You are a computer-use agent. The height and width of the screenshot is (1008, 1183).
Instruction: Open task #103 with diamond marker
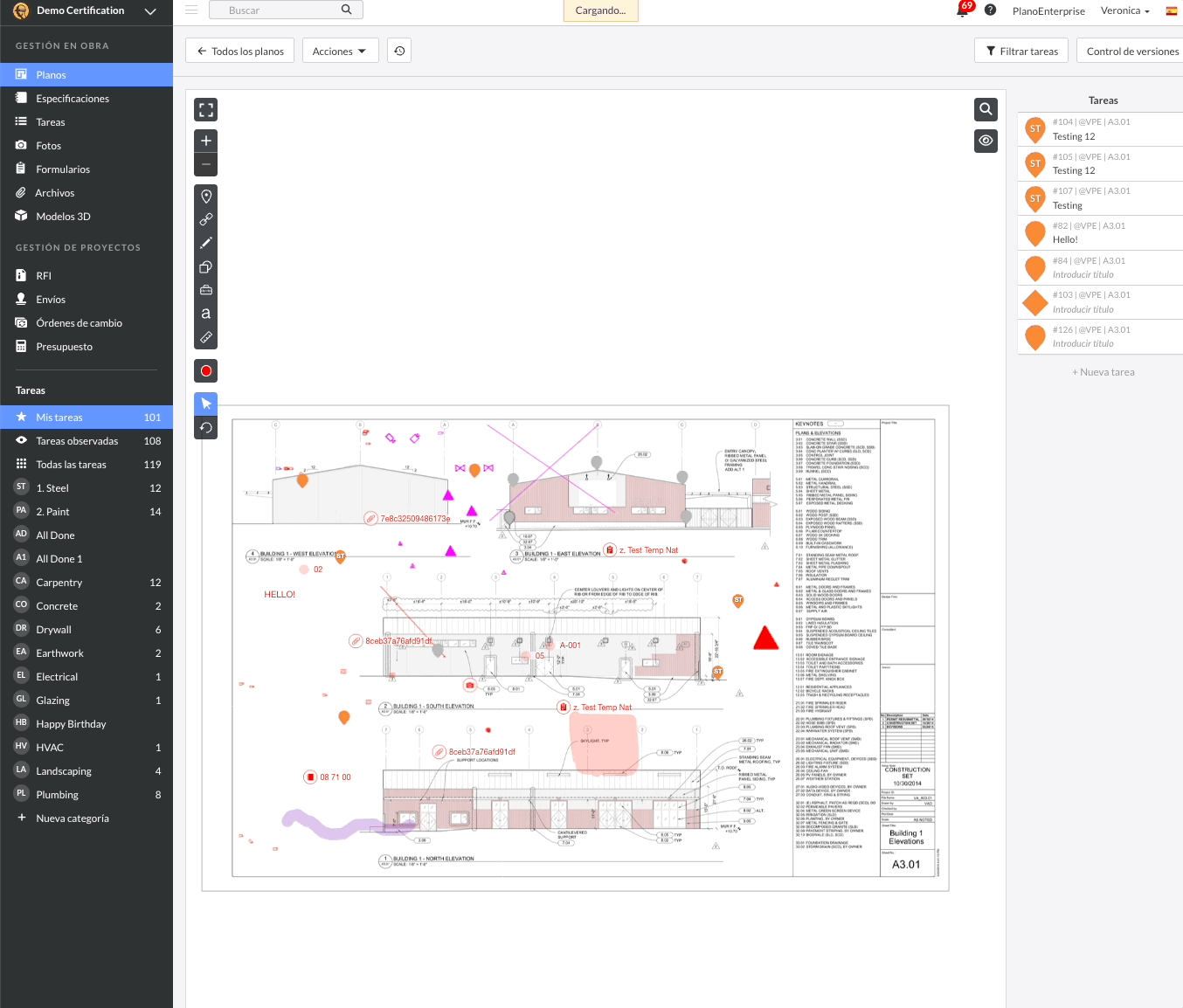tap(1101, 302)
